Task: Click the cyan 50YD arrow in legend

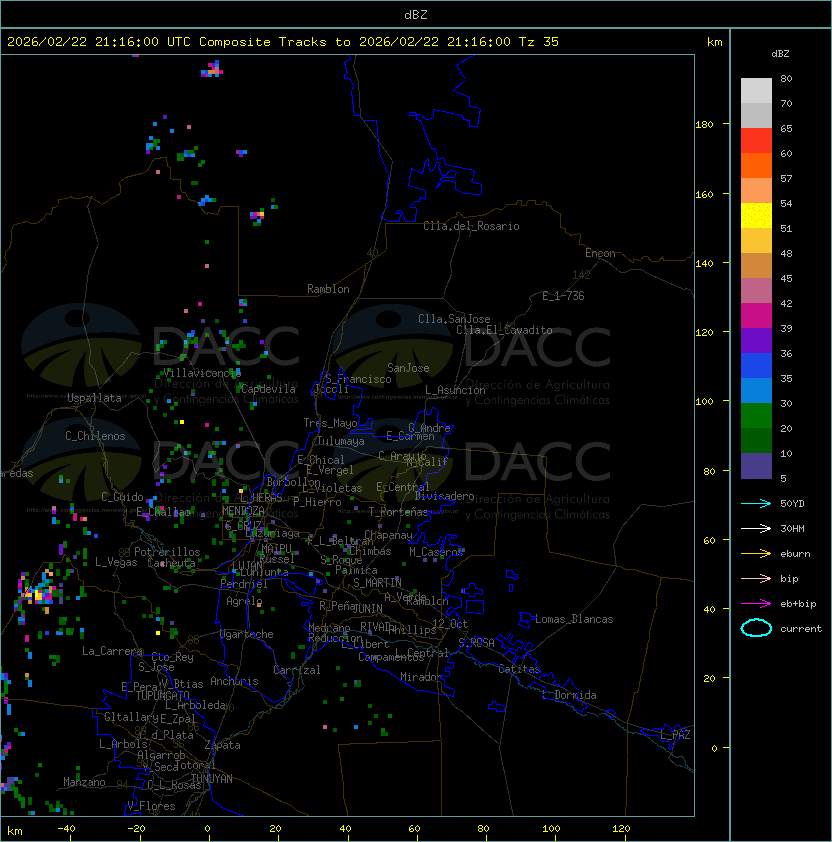Action: point(756,504)
